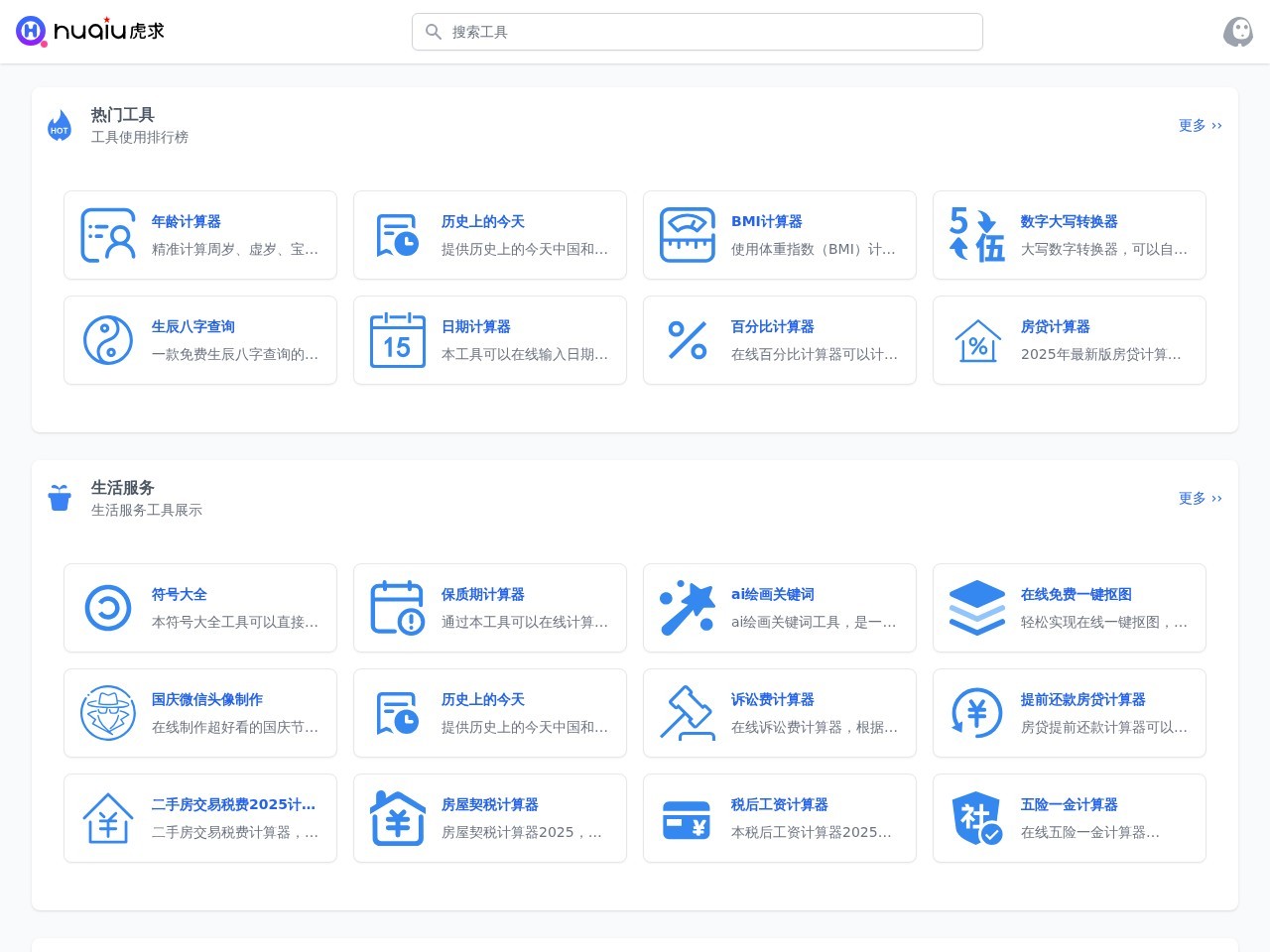Click the 数字大写转换器 converter icon
This screenshot has width=1270, height=952.
pyautogui.click(x=977, y=235)
